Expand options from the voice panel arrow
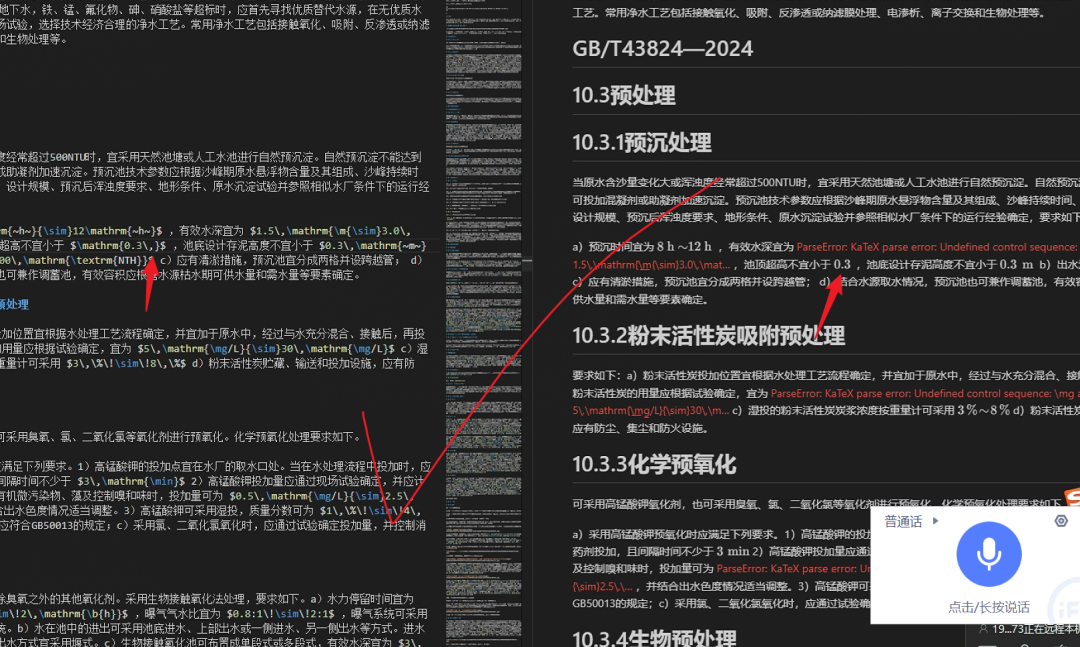 pos(936,520)
